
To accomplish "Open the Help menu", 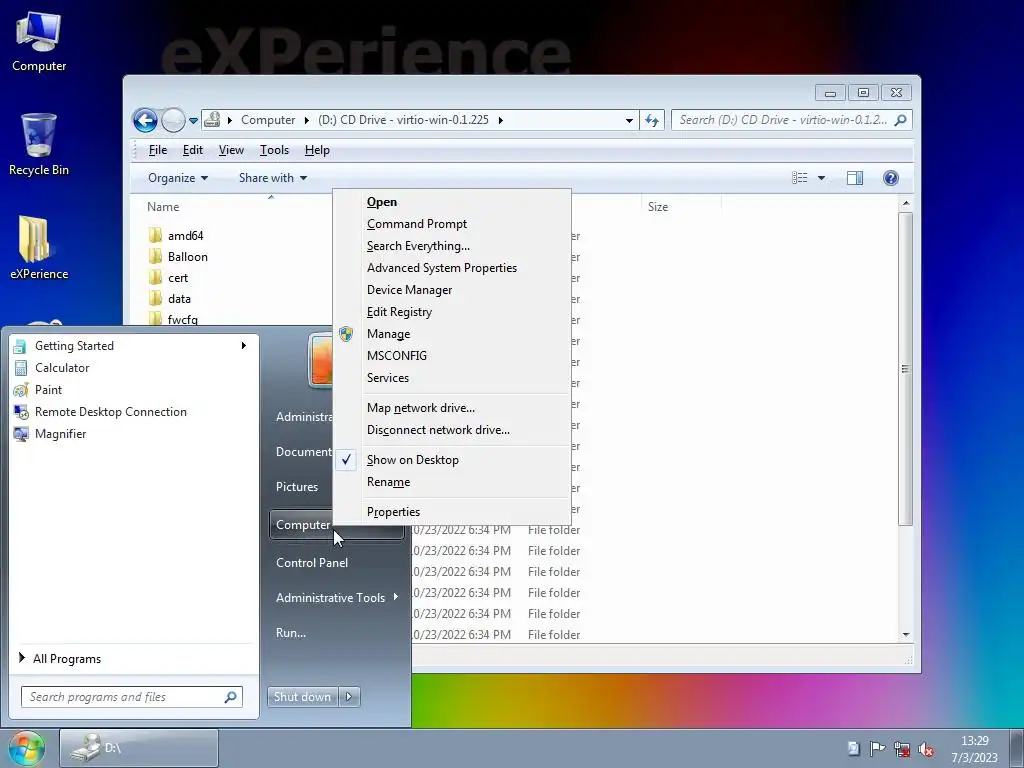I will coord(317,150).
